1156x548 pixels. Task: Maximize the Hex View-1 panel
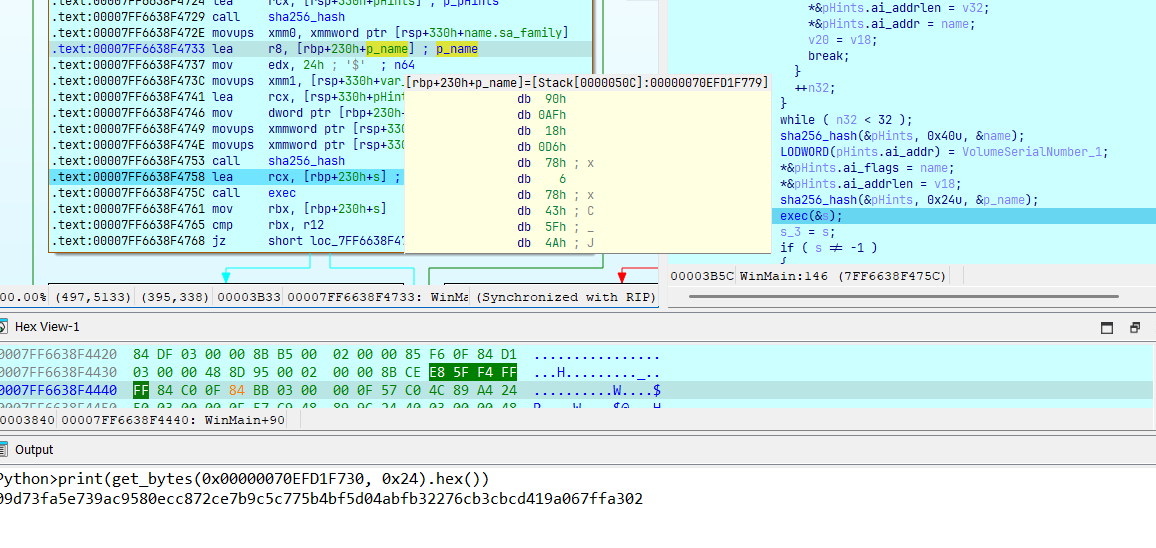(x=1107, y=327)
